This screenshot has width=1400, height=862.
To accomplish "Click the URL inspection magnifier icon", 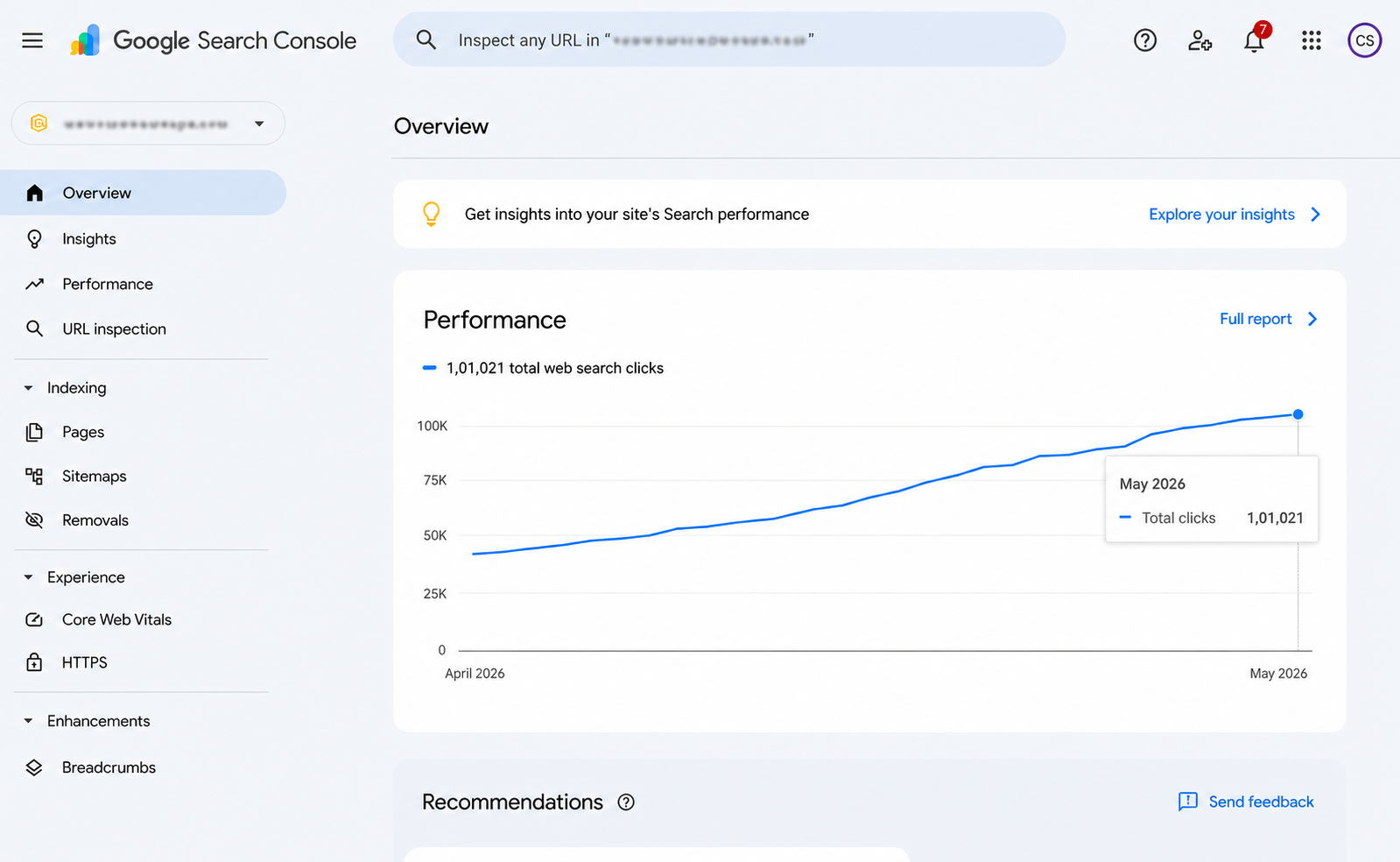I will (x=34, y=329).
